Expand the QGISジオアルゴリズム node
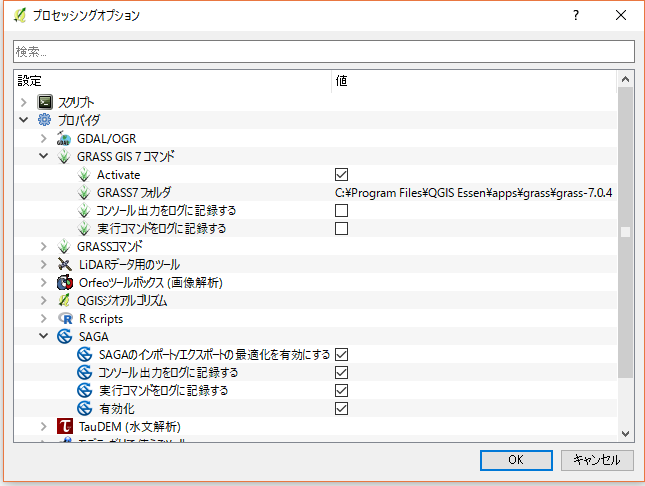Image resolution: width=645 pixels, height=486 pixels. 44,300
